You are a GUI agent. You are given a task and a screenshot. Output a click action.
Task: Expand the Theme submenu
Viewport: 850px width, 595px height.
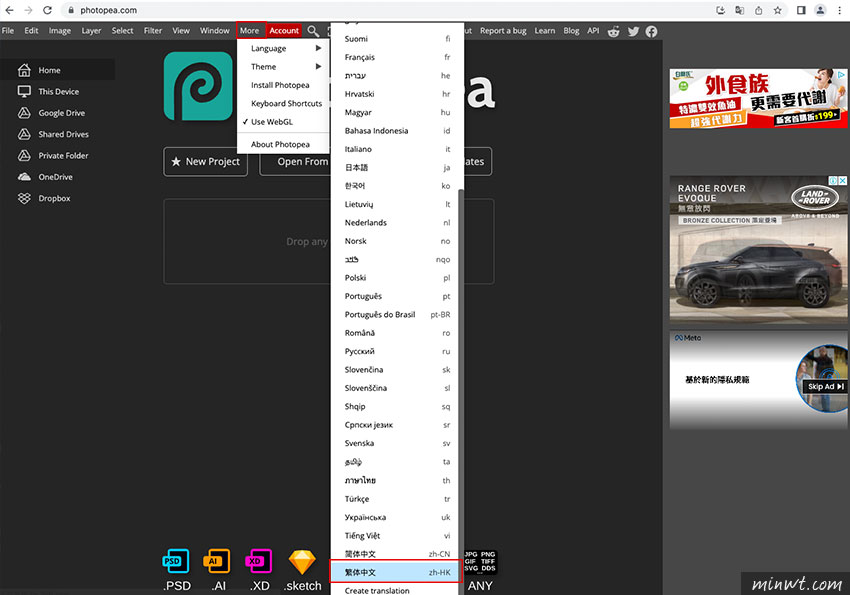click(x=284, y=67)
